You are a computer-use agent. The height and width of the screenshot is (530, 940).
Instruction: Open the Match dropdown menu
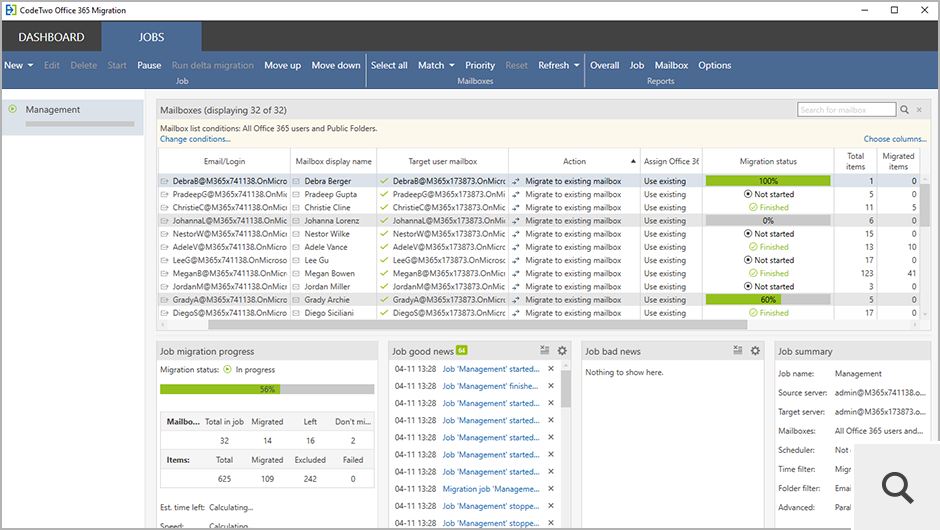(436, 66)
